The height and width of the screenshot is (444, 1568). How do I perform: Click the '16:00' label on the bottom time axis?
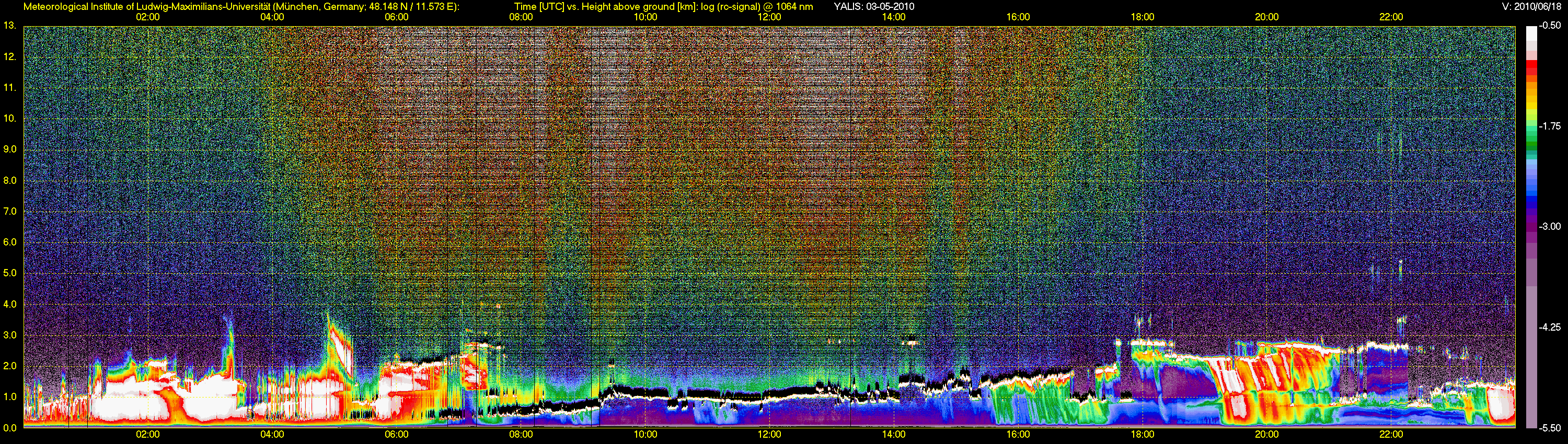point(1018,434)
